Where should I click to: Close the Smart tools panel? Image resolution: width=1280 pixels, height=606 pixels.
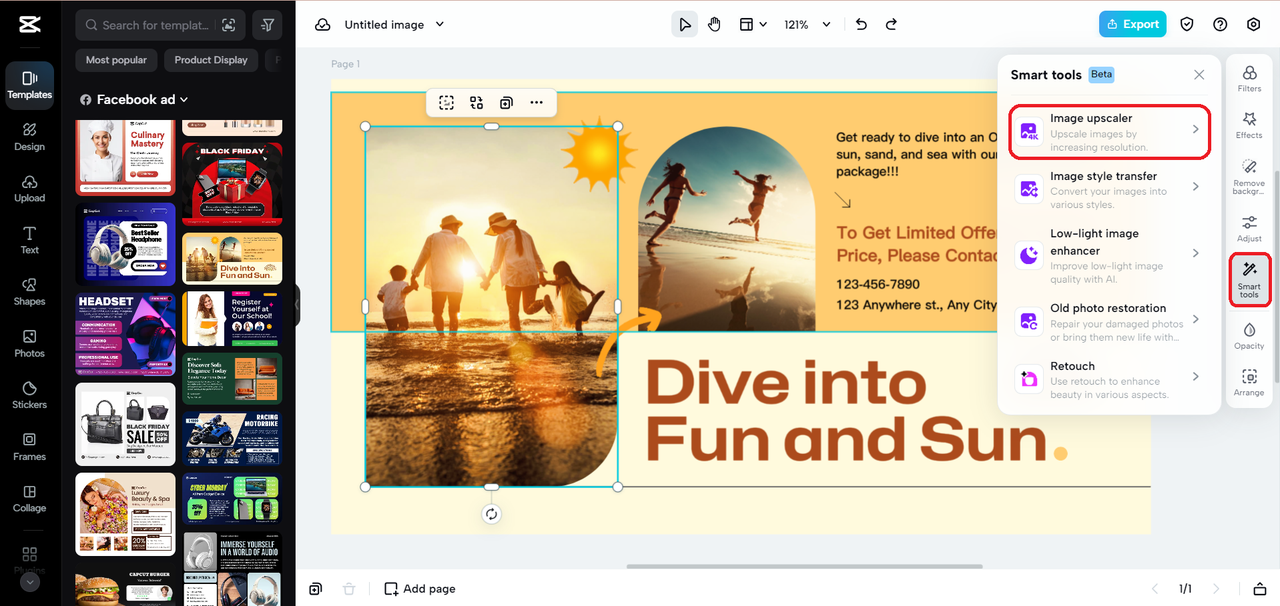point(1199,75)
